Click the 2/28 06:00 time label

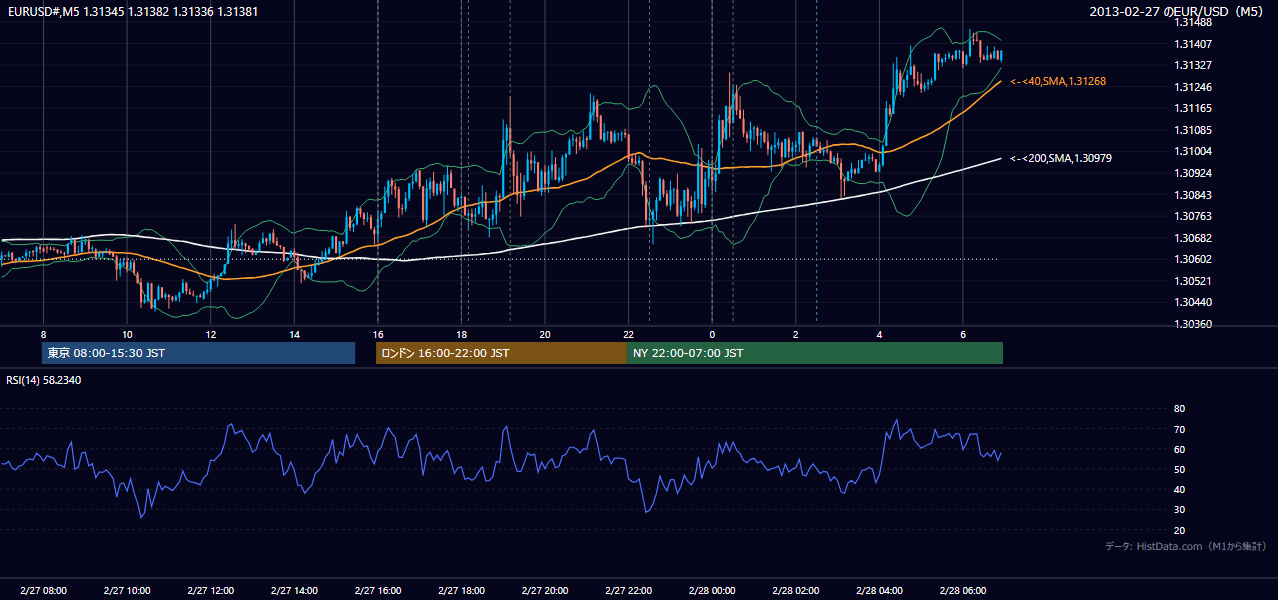click(x=963, y=591)
